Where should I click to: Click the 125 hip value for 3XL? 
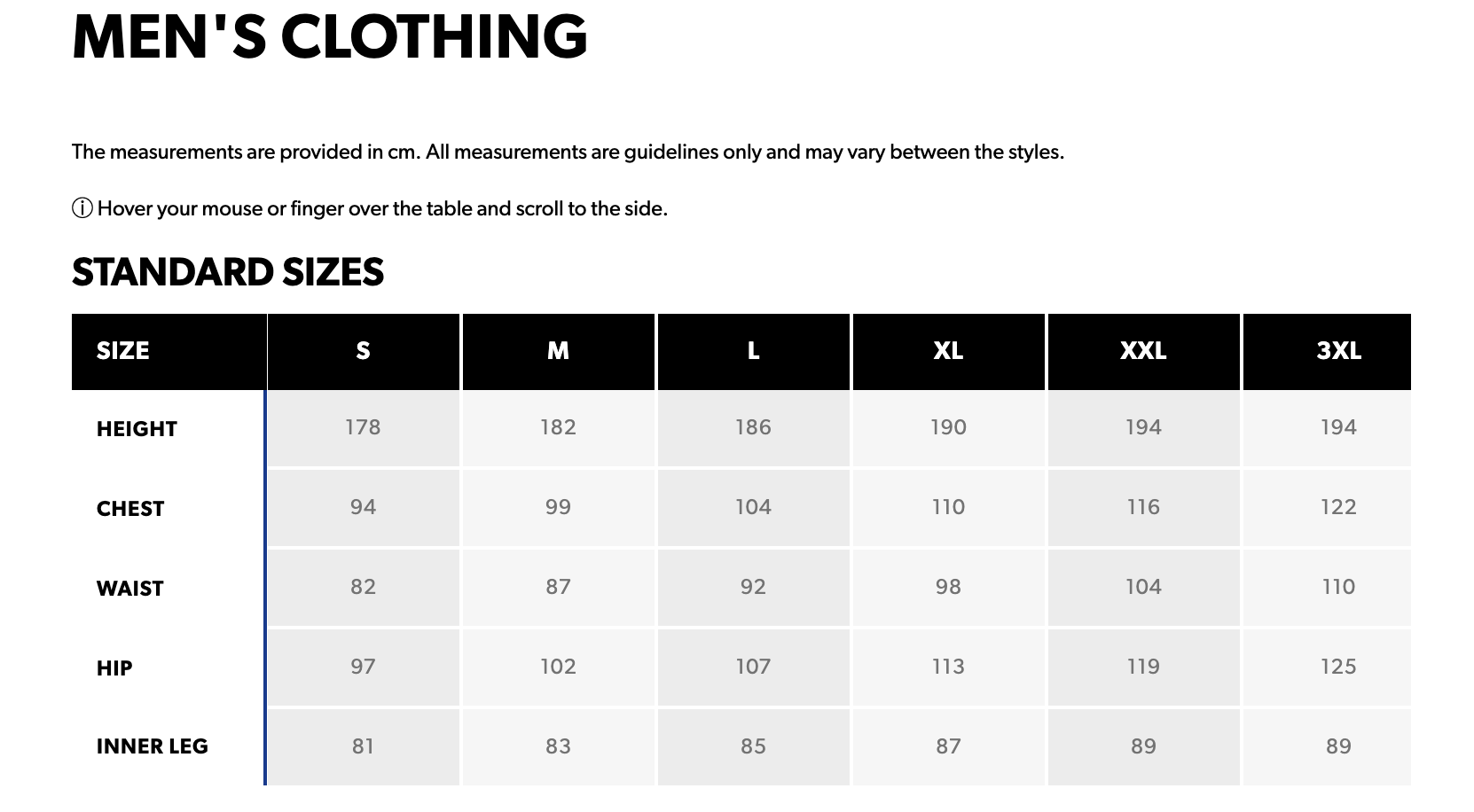(1338, 667)
